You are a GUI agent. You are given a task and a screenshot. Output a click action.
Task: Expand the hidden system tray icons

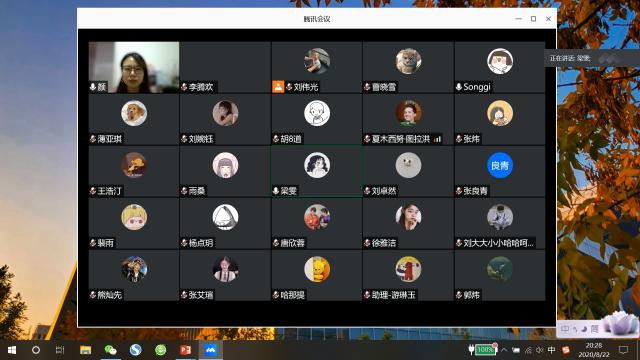(x=504, y=350)
